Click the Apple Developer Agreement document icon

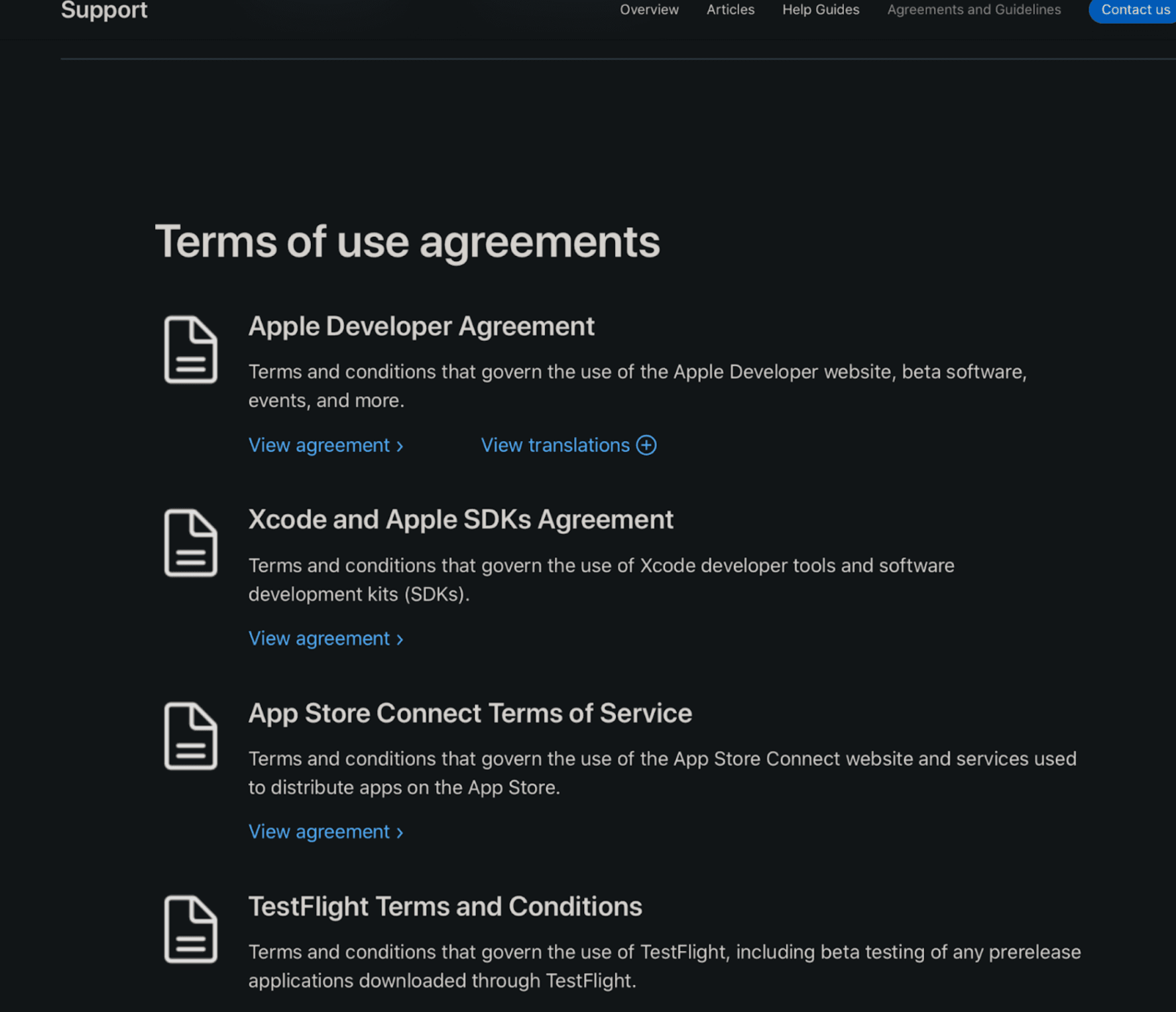[x=191, y=349]
